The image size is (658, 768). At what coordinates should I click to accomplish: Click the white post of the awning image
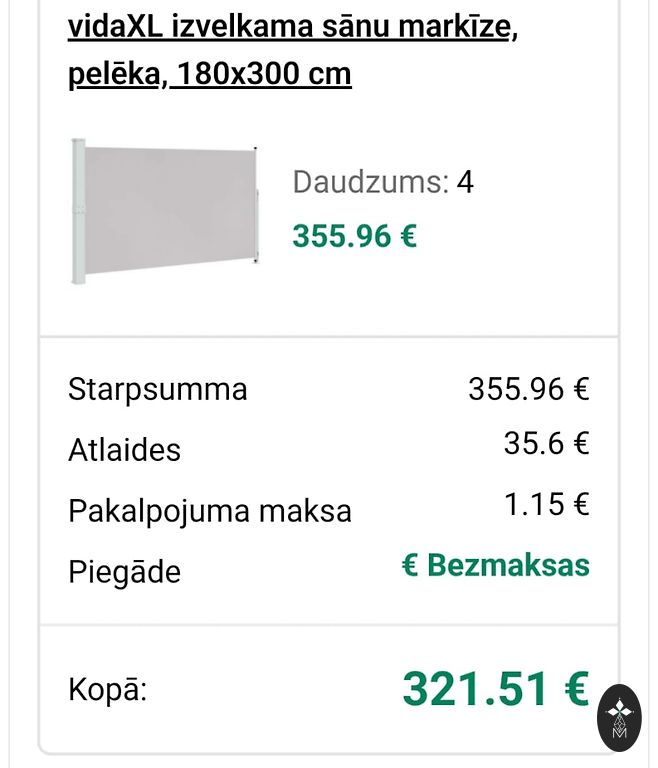point(78,210)
